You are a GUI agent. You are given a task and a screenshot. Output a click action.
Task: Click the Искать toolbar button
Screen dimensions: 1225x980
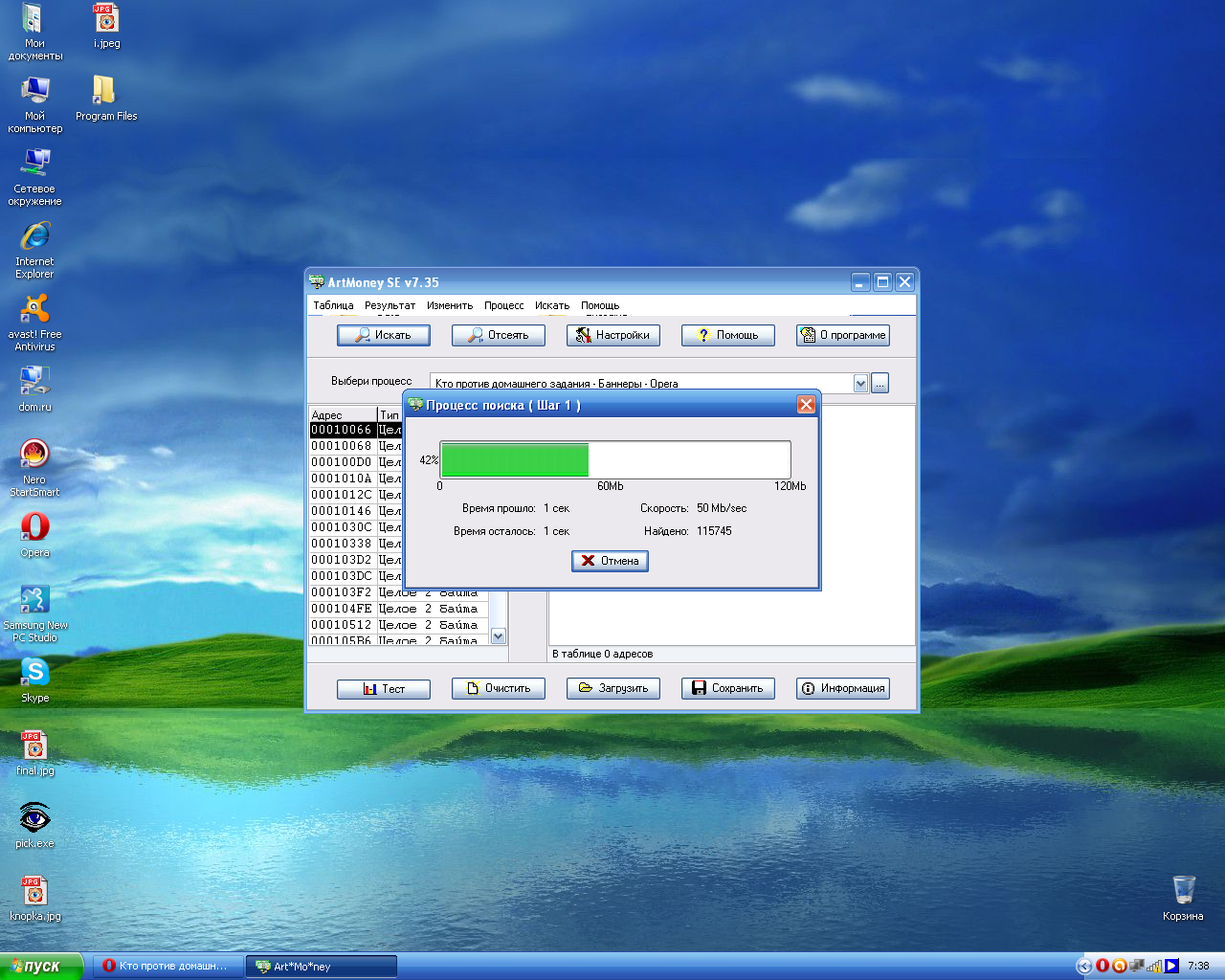coord(383,335)
